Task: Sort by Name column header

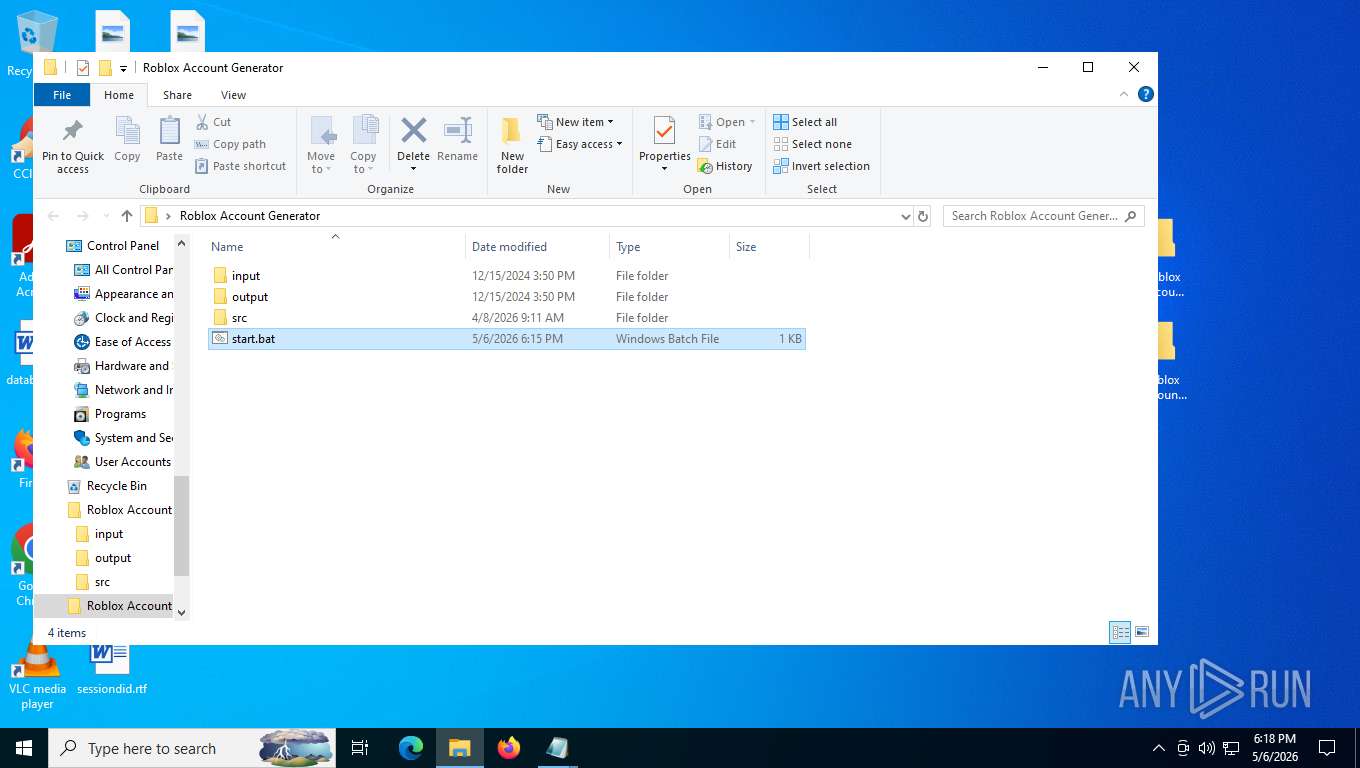Action: [335, 246]
